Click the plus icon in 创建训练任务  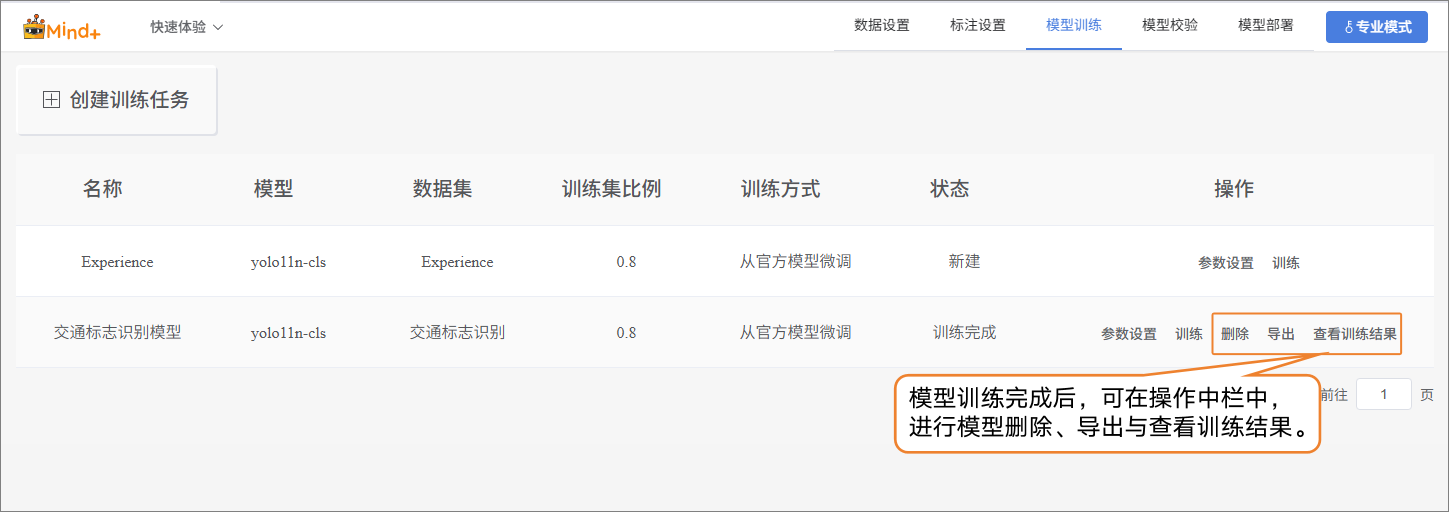tap(51, 100)
